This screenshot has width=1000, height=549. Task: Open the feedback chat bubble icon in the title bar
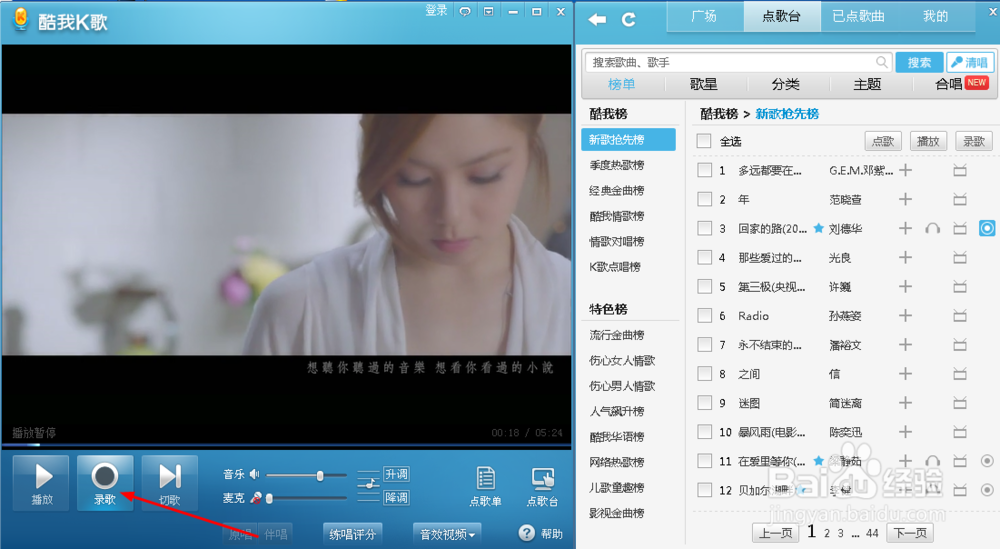[x=466, y=11]
